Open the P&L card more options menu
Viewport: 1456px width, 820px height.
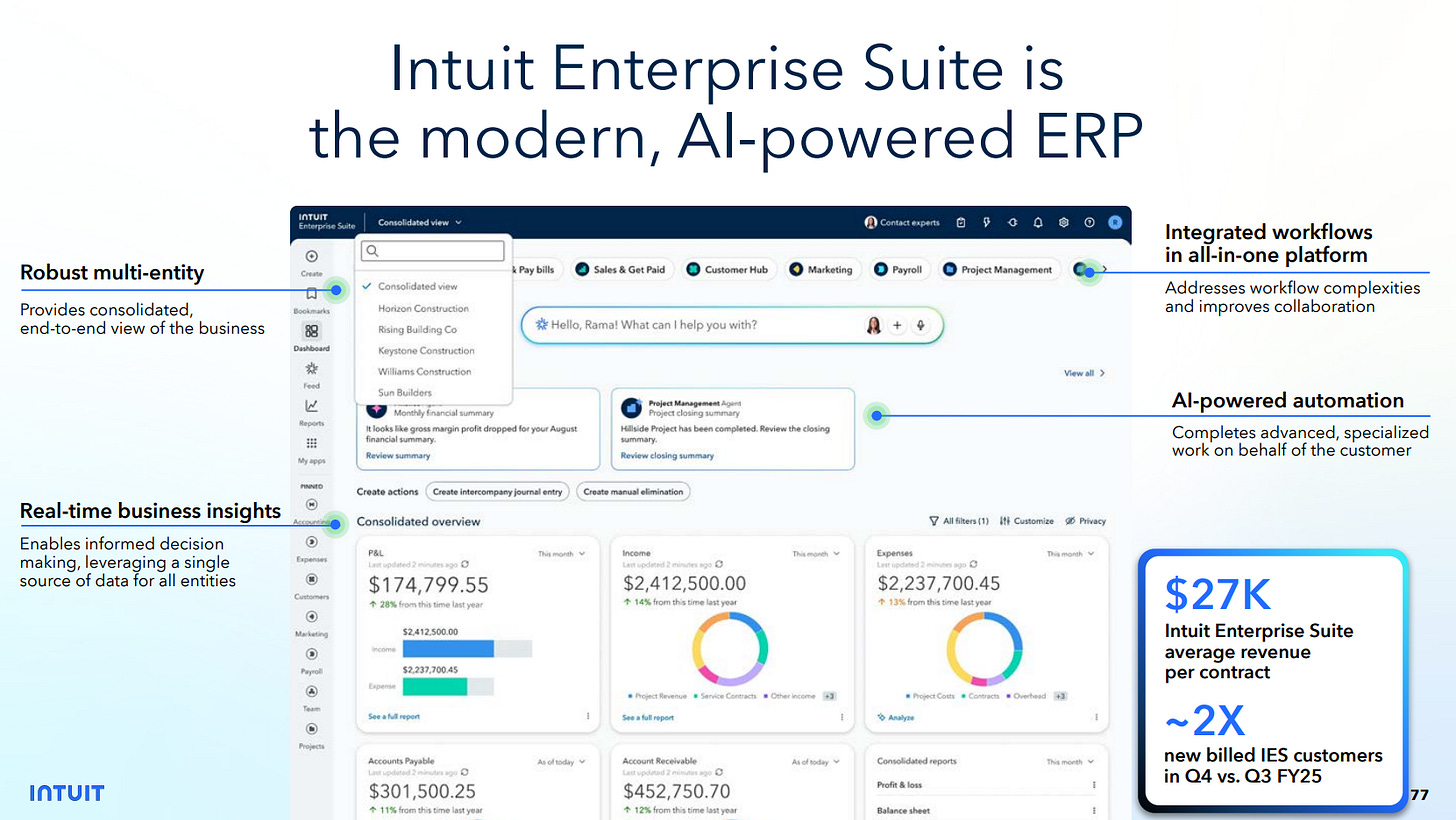(x=588, y=717)
